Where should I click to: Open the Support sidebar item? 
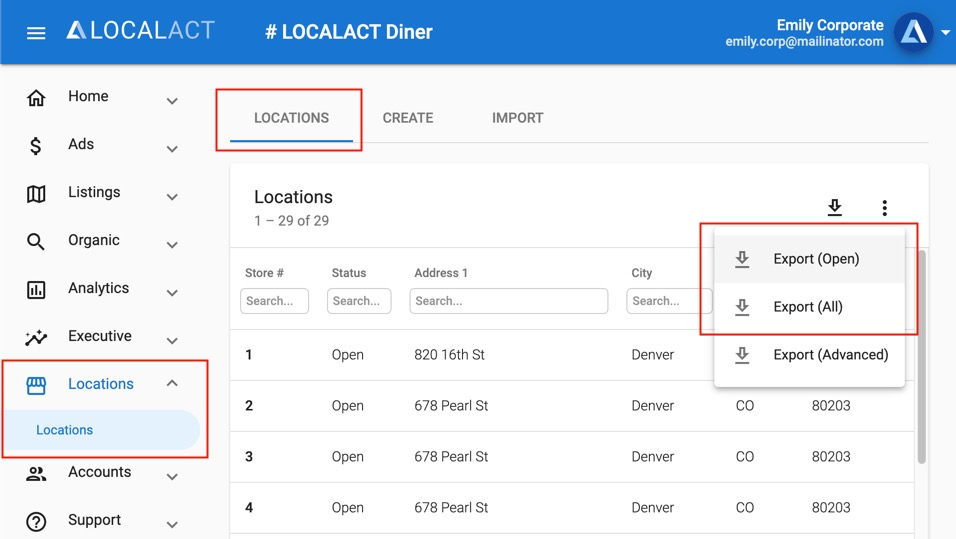(95, 520)
